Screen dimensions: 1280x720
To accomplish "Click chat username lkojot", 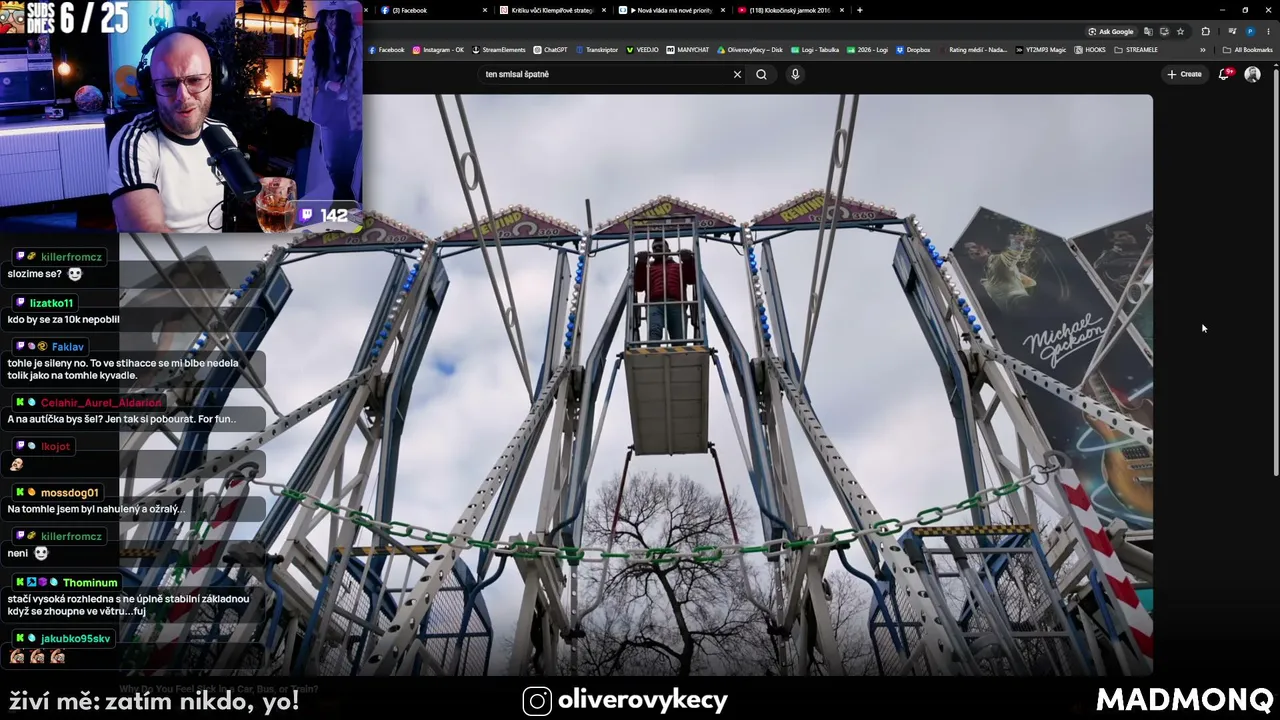I will (x=56, y=446).
